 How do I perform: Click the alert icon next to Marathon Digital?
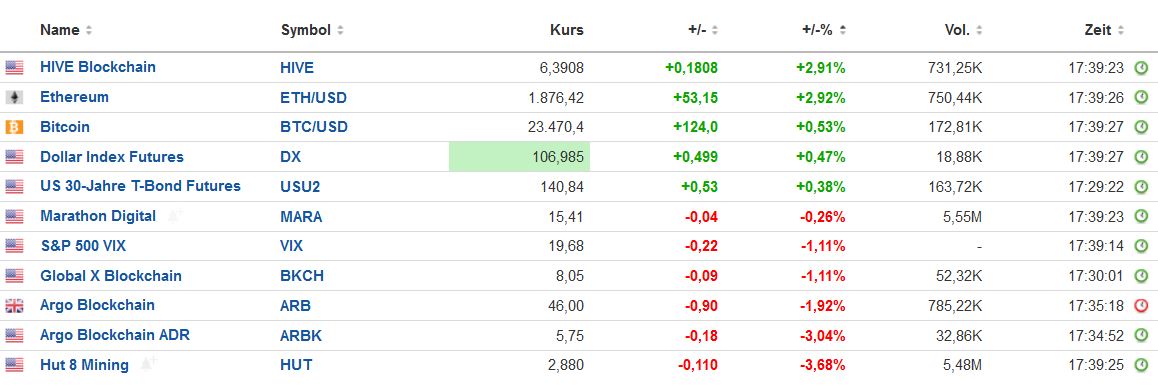click(x=174, y=216)
